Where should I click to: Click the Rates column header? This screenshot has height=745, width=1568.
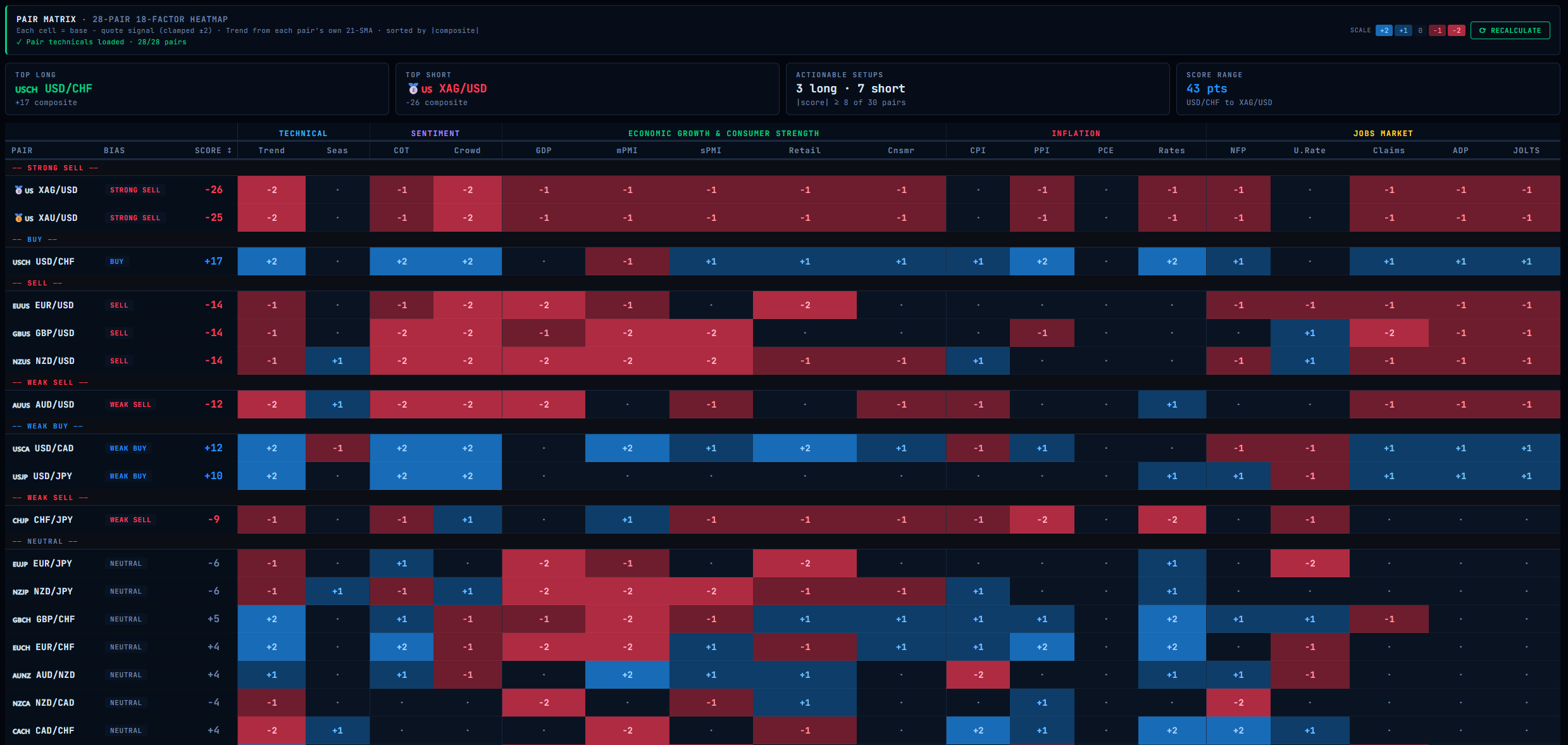click(x=1172, y=151)
